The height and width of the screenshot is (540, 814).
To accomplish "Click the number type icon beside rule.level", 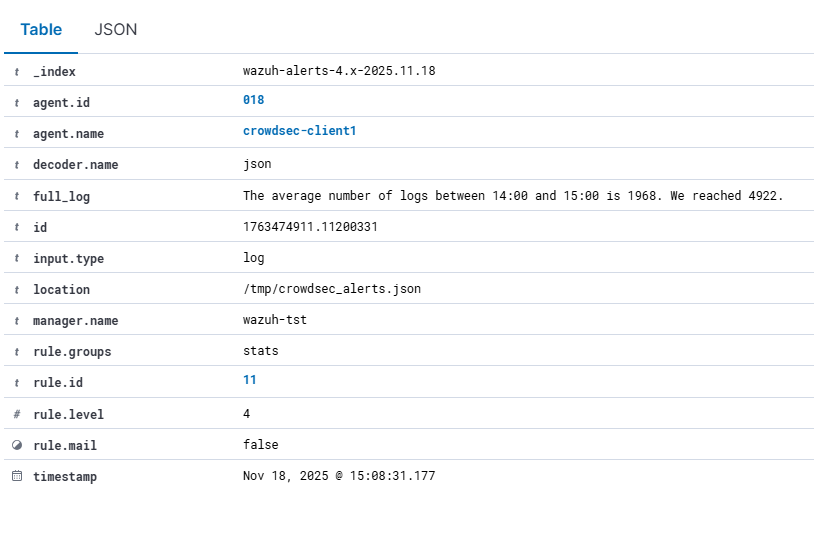I will pos(17,415).
